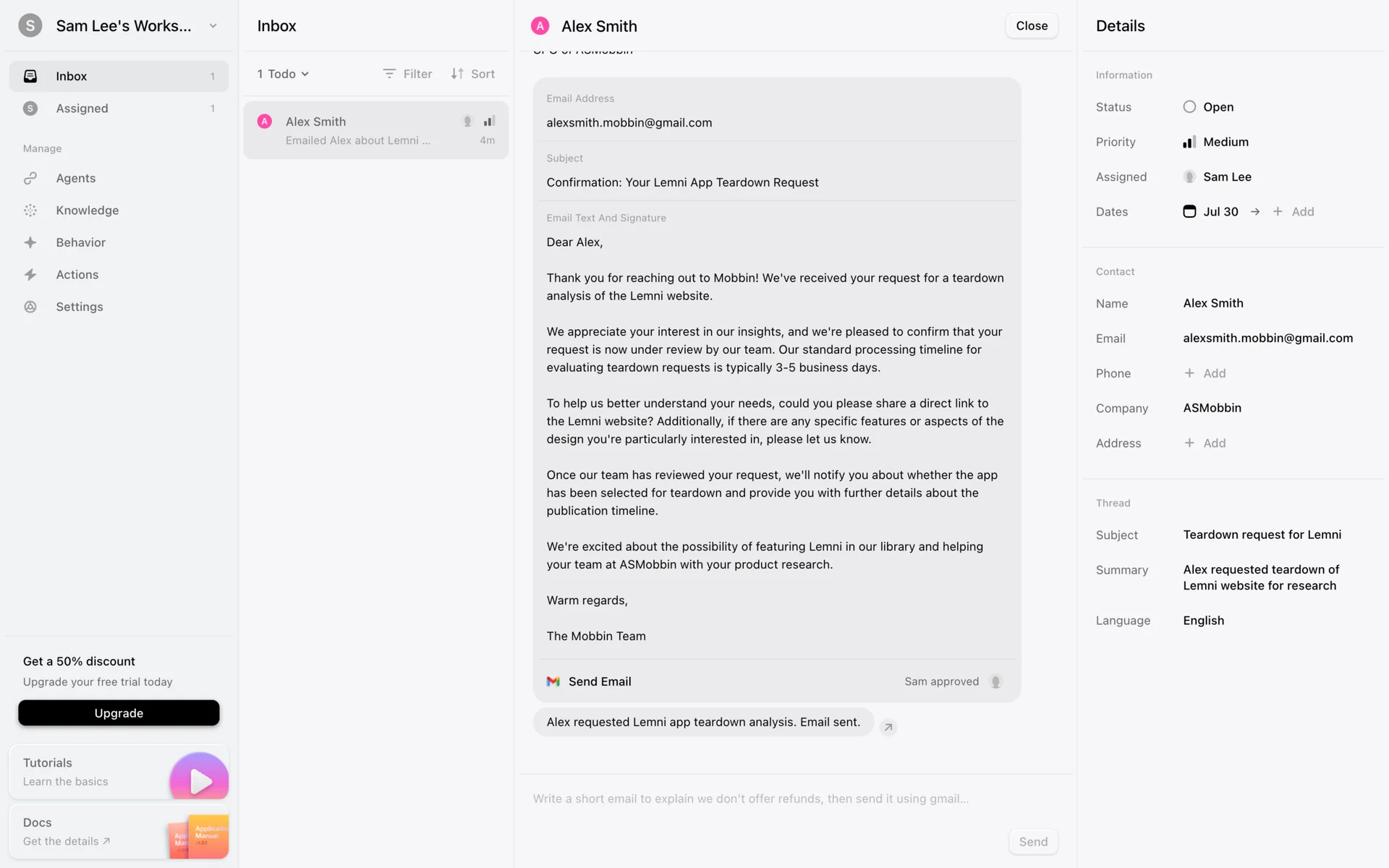Screen dimensions: 1389x868
Task: Click the arrow icon next to email sent summary
Action: (x=888, y=727)
